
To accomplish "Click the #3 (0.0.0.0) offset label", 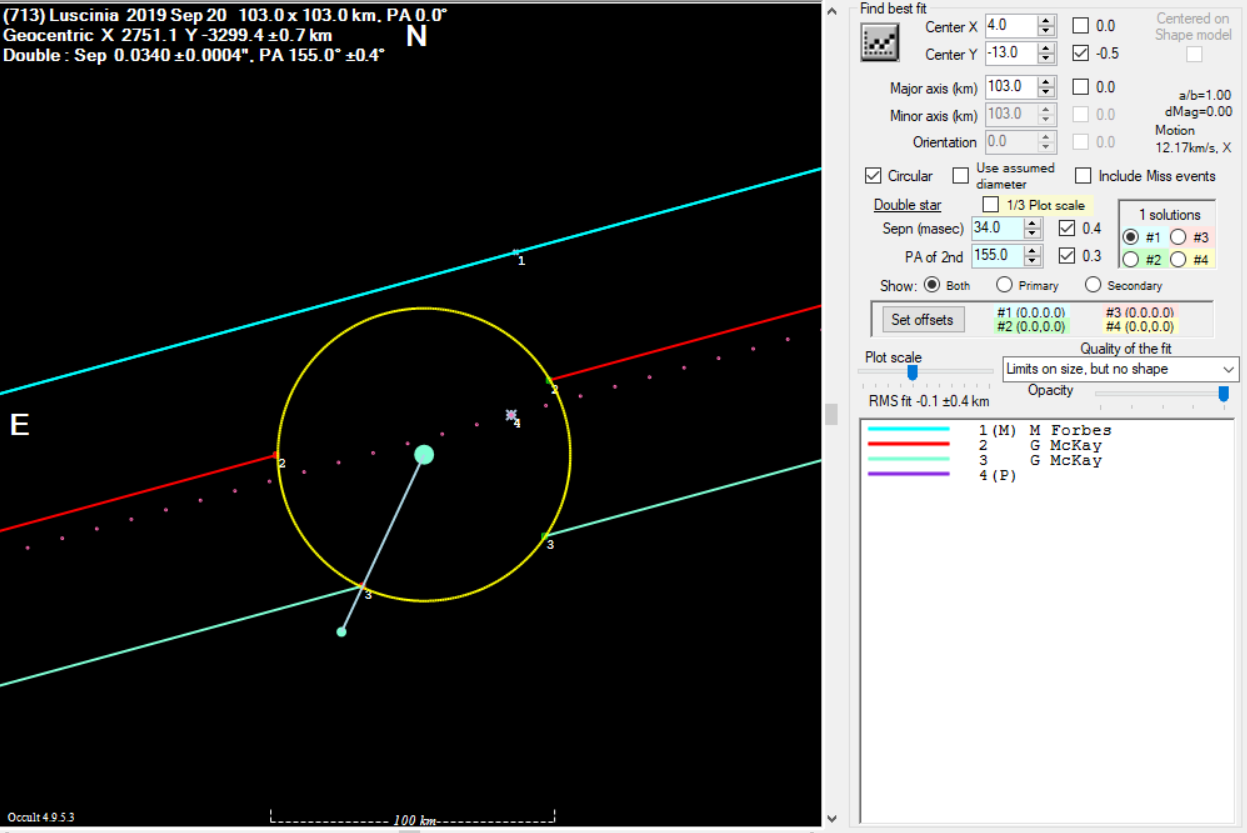I will pos(1139,313).
